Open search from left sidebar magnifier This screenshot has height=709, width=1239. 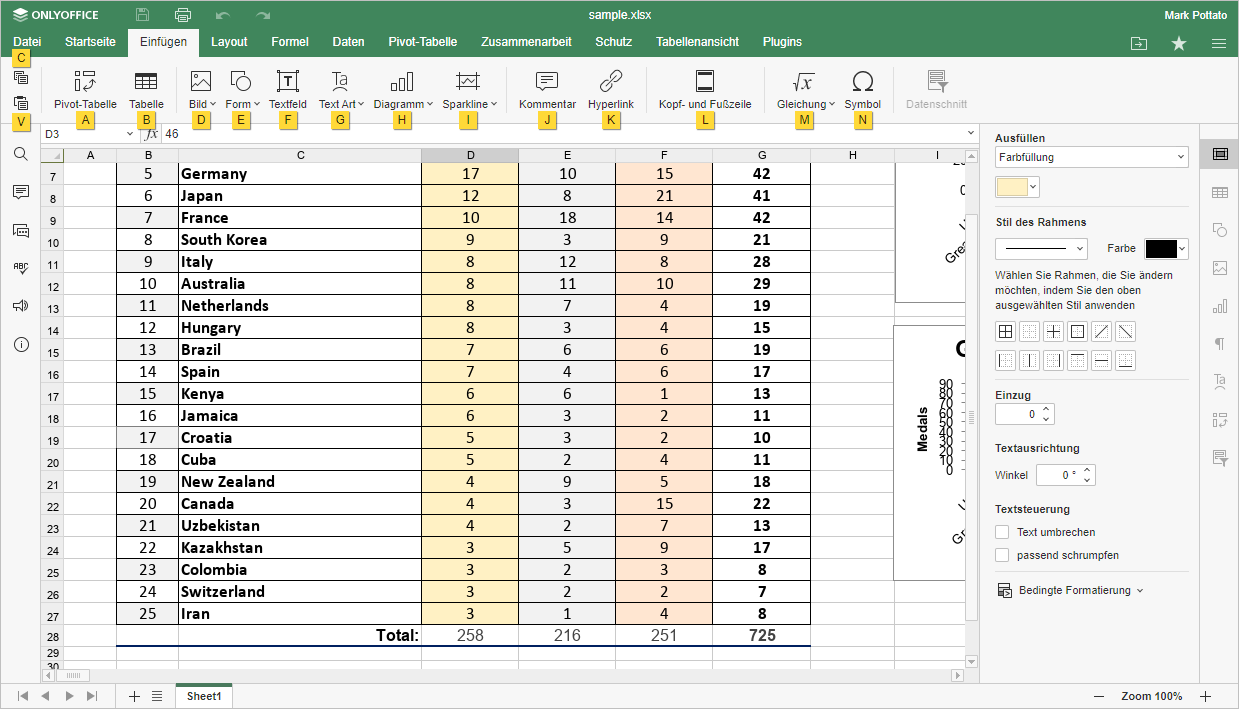click(21, 154)
